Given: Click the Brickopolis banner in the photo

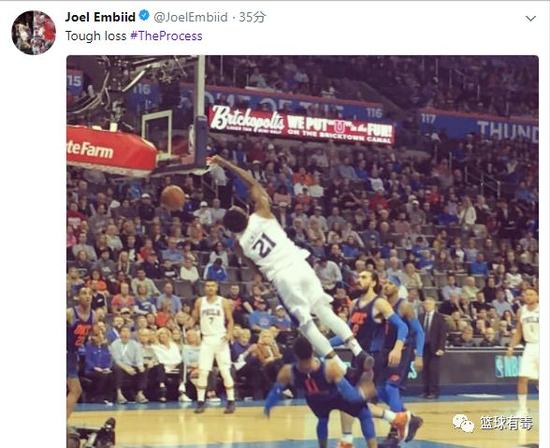Looking at the screenshot, I should tap(302, 125).
